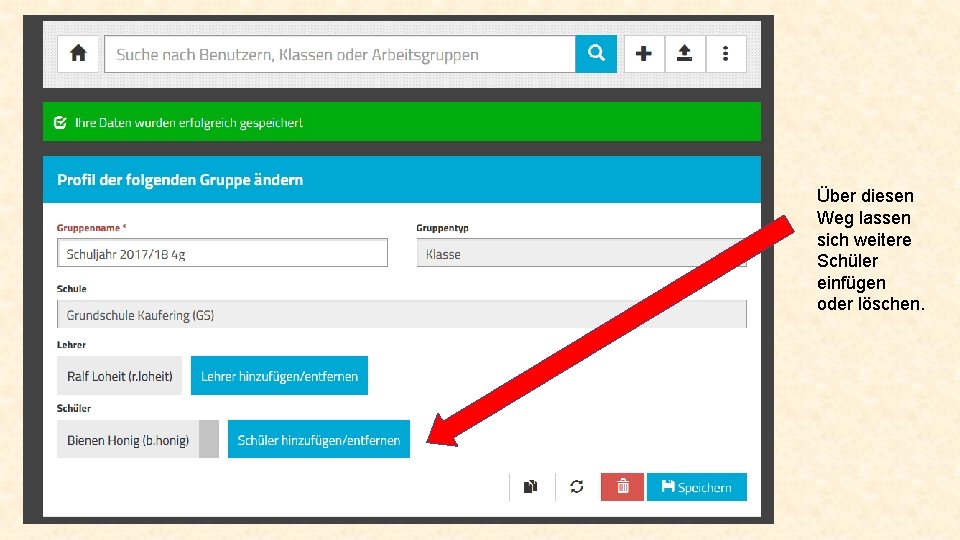The height and width of the screenshot is (540, 960).
Task: Click the Gruppentyp label
Action: click(442, 228)
